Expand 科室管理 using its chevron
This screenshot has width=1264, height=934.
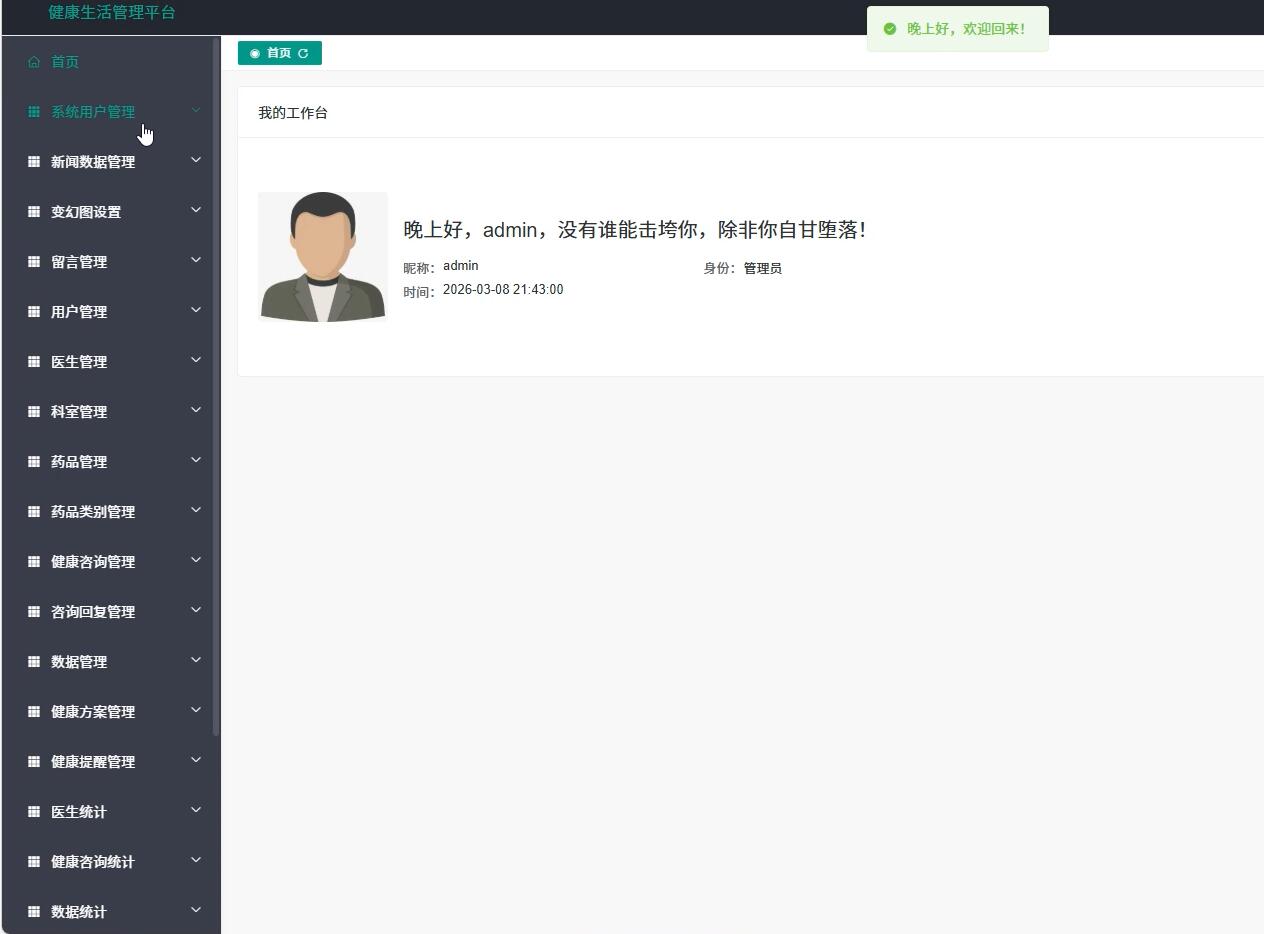pos(196,410)
